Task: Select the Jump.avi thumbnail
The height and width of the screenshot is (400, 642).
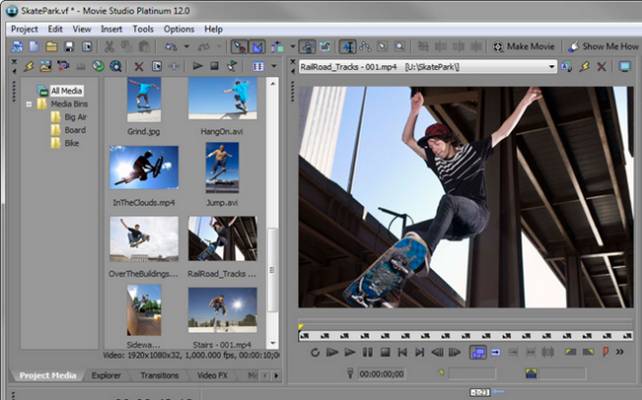Action: (222, 167)
